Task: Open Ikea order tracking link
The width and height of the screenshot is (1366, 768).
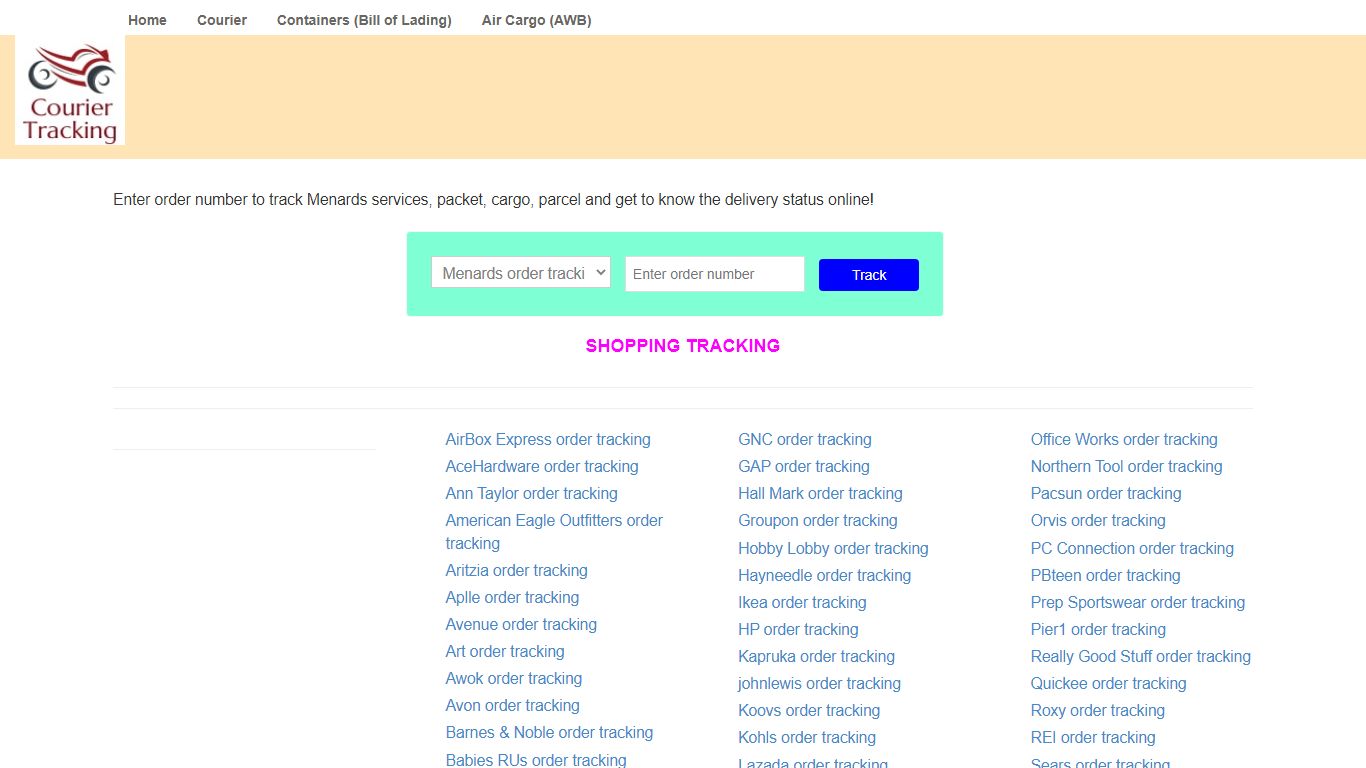Action: pyautogui.click(x=802, y=602)
